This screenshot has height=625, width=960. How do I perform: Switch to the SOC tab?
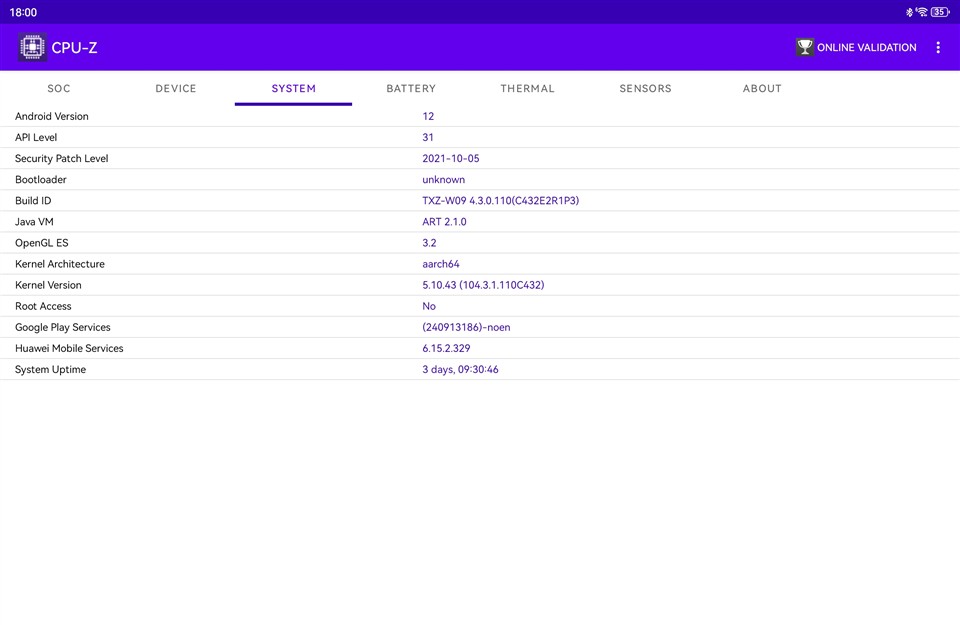point(59,88)
